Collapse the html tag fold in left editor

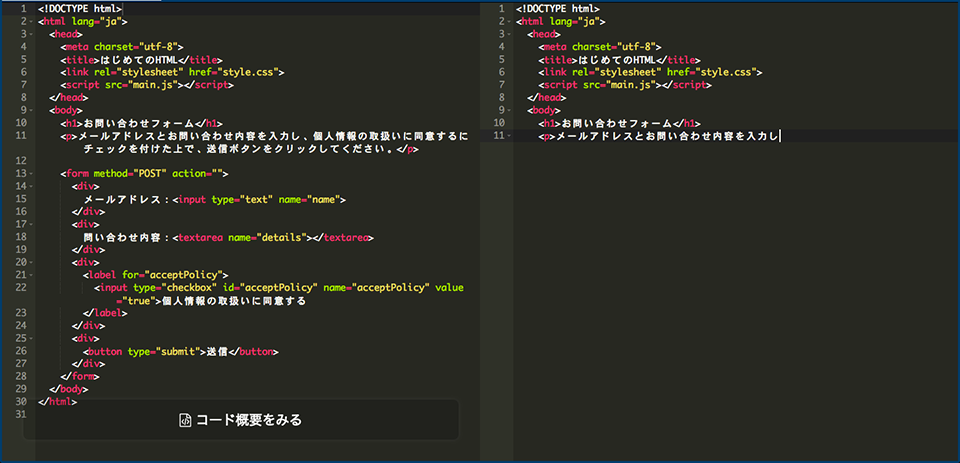tap(30, 21)
